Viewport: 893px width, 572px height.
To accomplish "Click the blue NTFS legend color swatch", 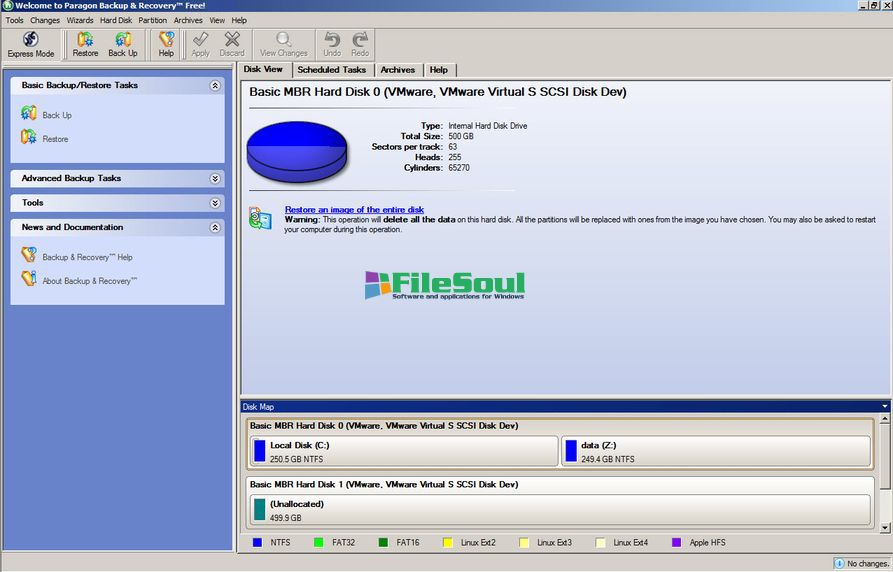I will [x=257, y=542].
